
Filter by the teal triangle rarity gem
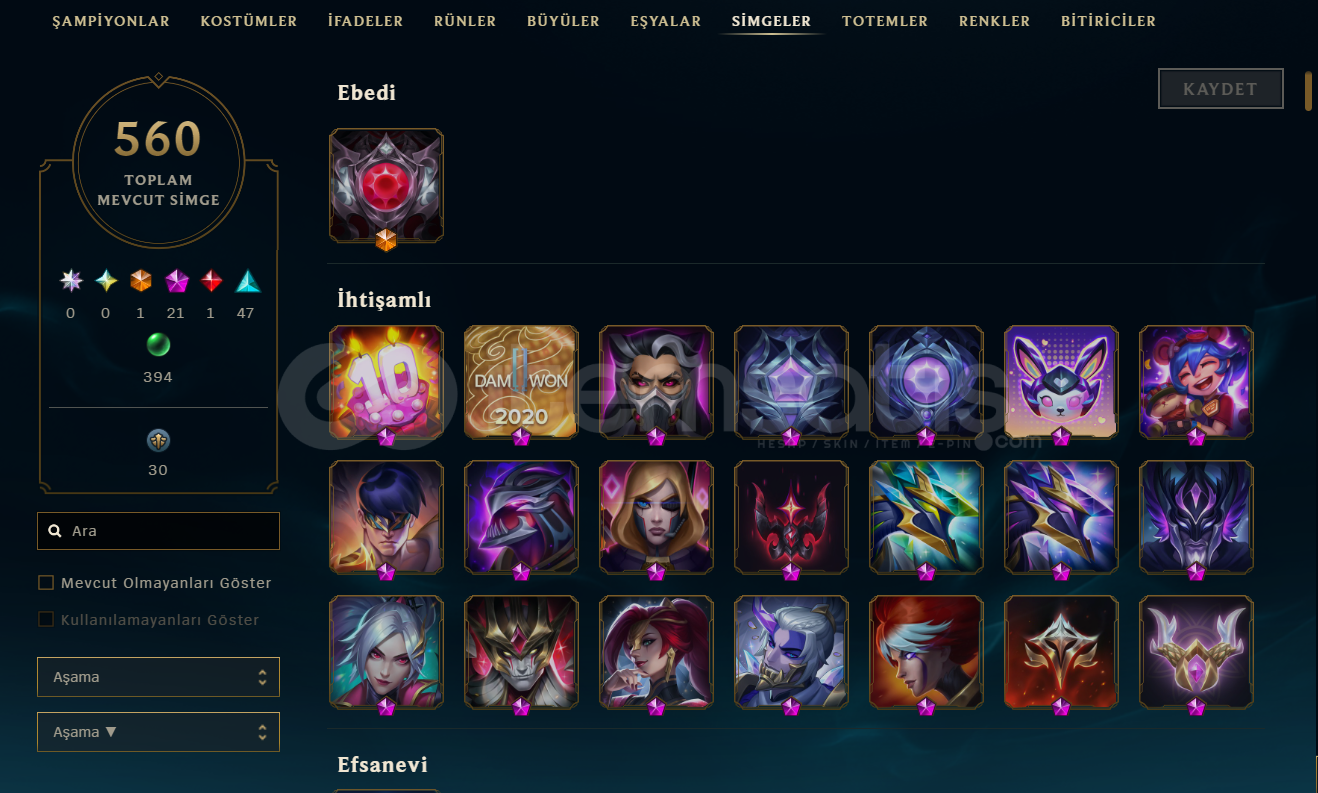(x=247, y=282)
